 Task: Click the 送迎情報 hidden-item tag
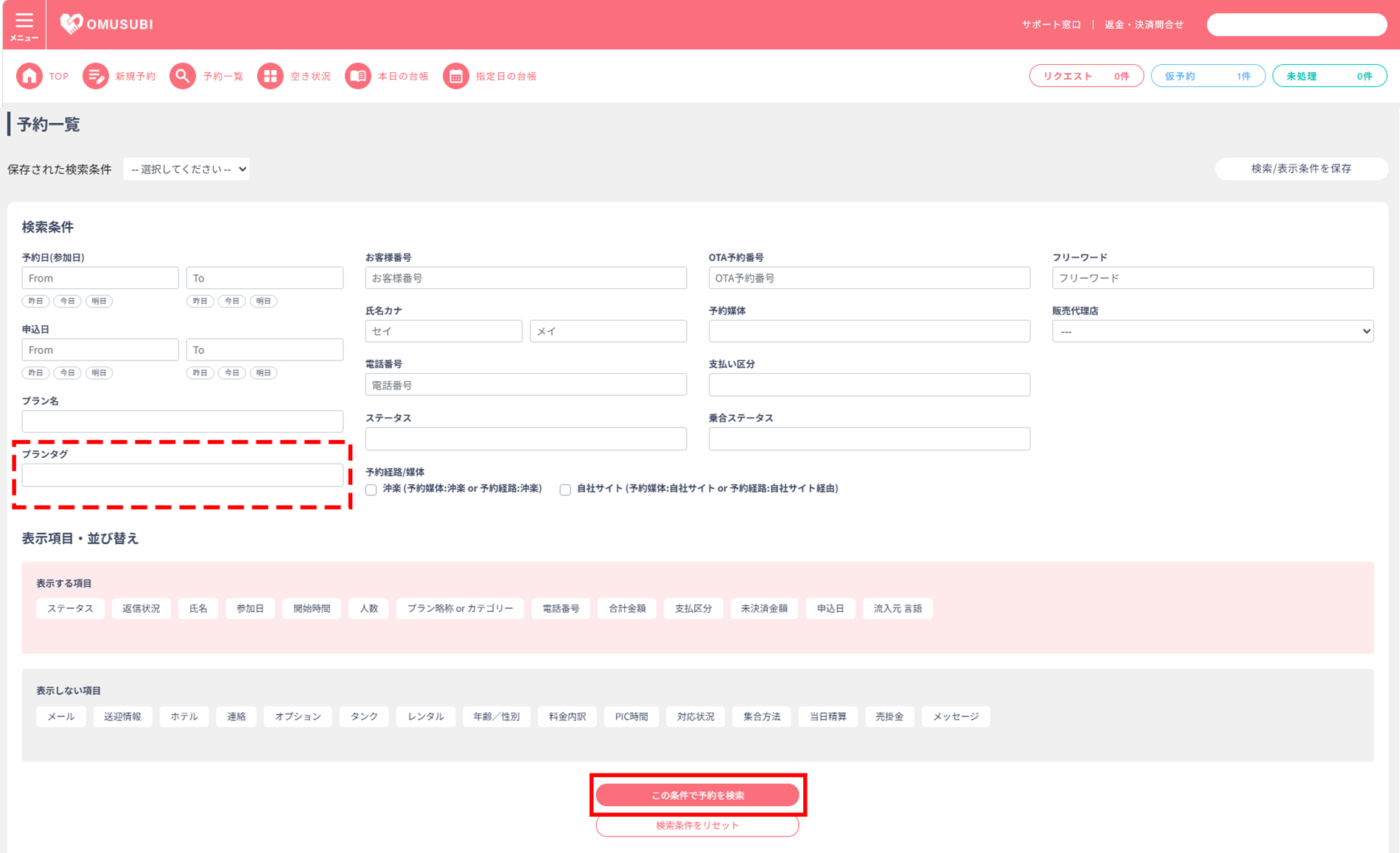point(122,717)
